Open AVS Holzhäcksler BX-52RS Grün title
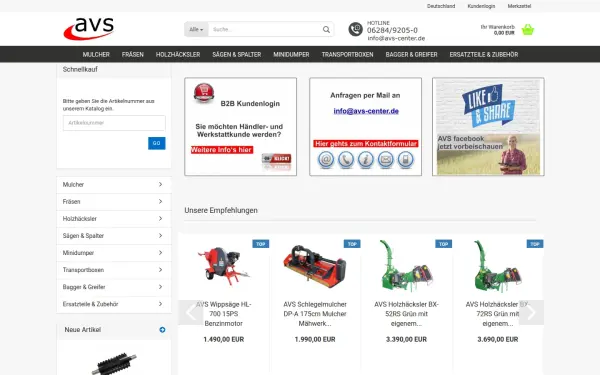 click(x=406, y=314)
